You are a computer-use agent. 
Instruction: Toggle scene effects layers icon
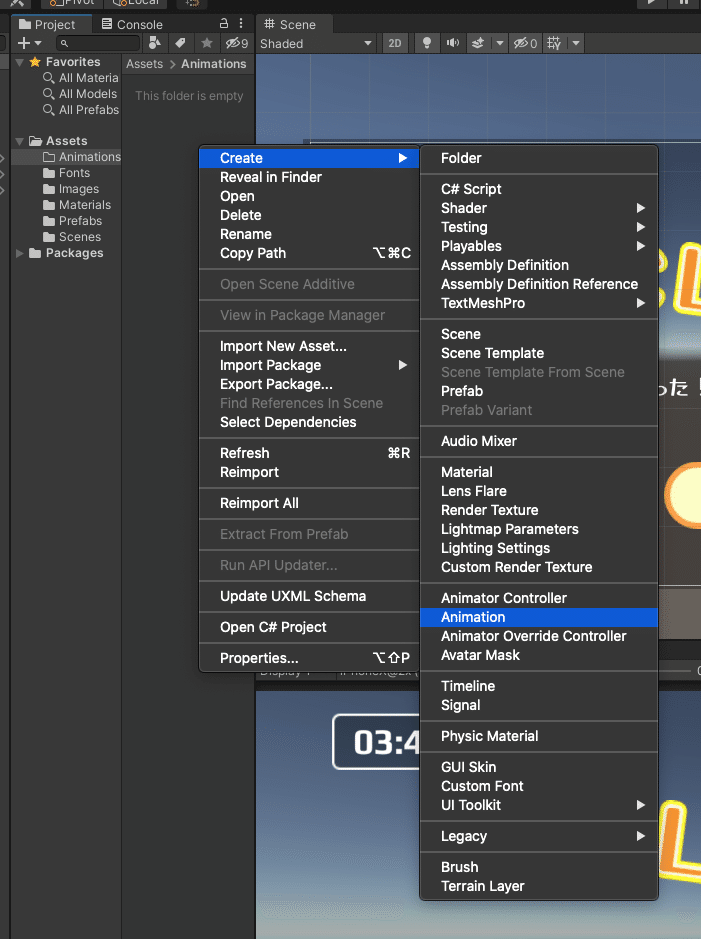[478, 43]
